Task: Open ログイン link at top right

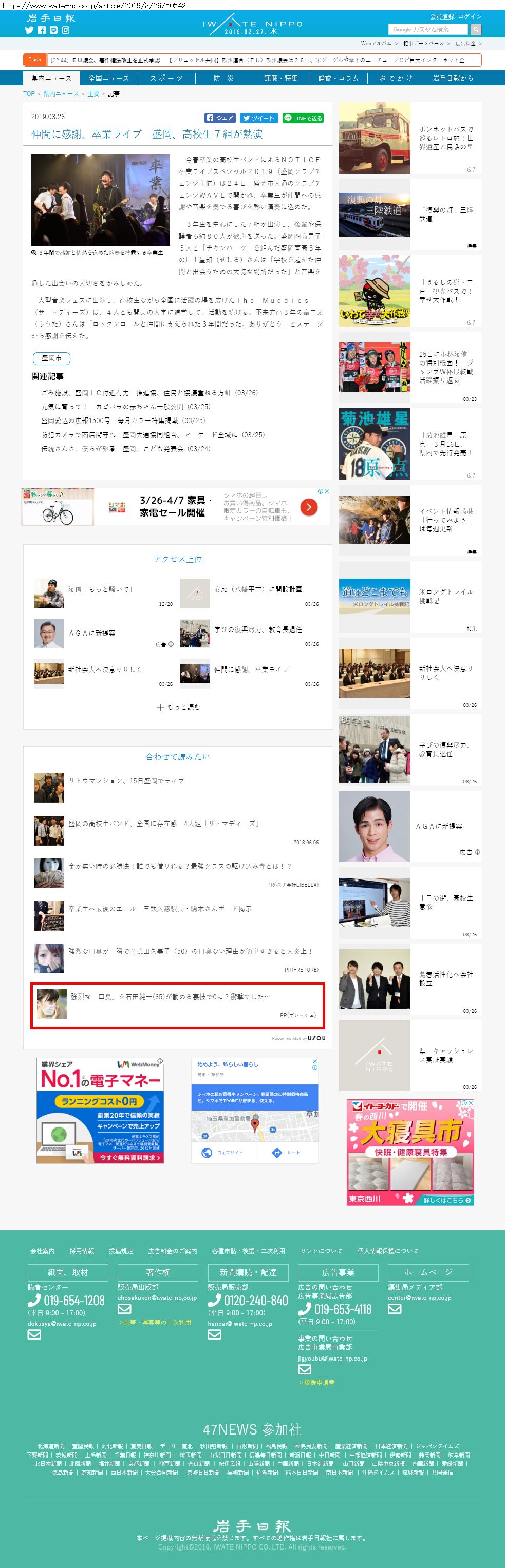Action: point(470,16)
